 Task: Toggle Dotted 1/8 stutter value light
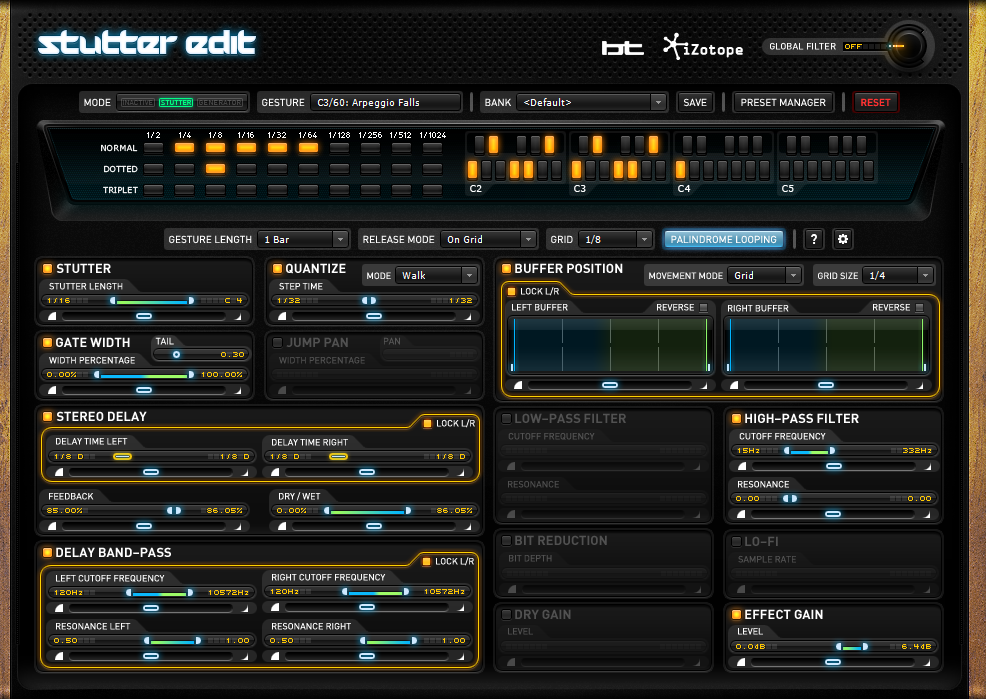pyautogui.click(x=215, y=169)
